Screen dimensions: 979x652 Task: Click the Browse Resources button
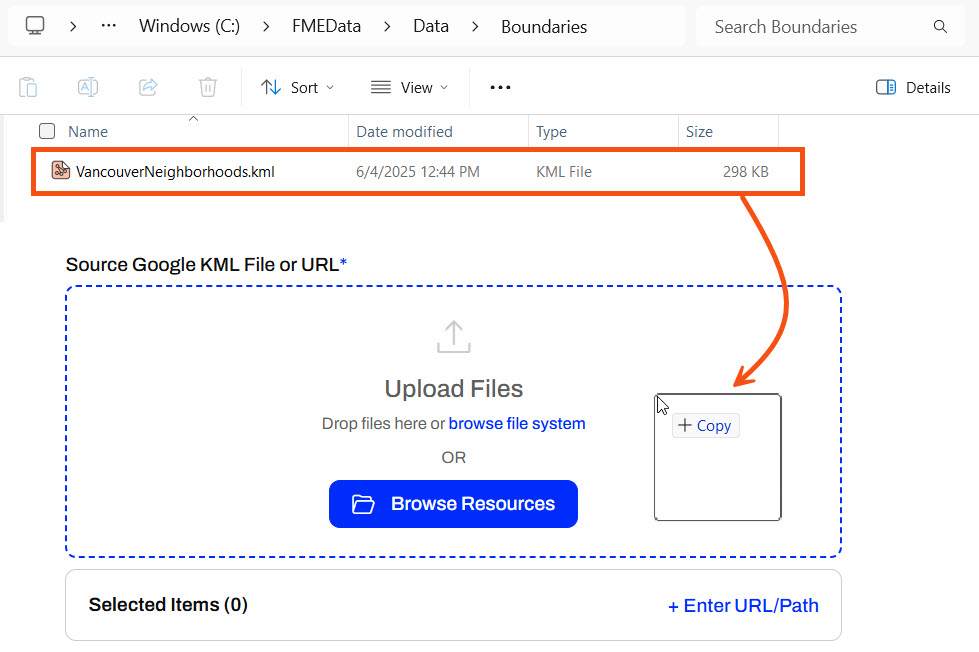453,504
